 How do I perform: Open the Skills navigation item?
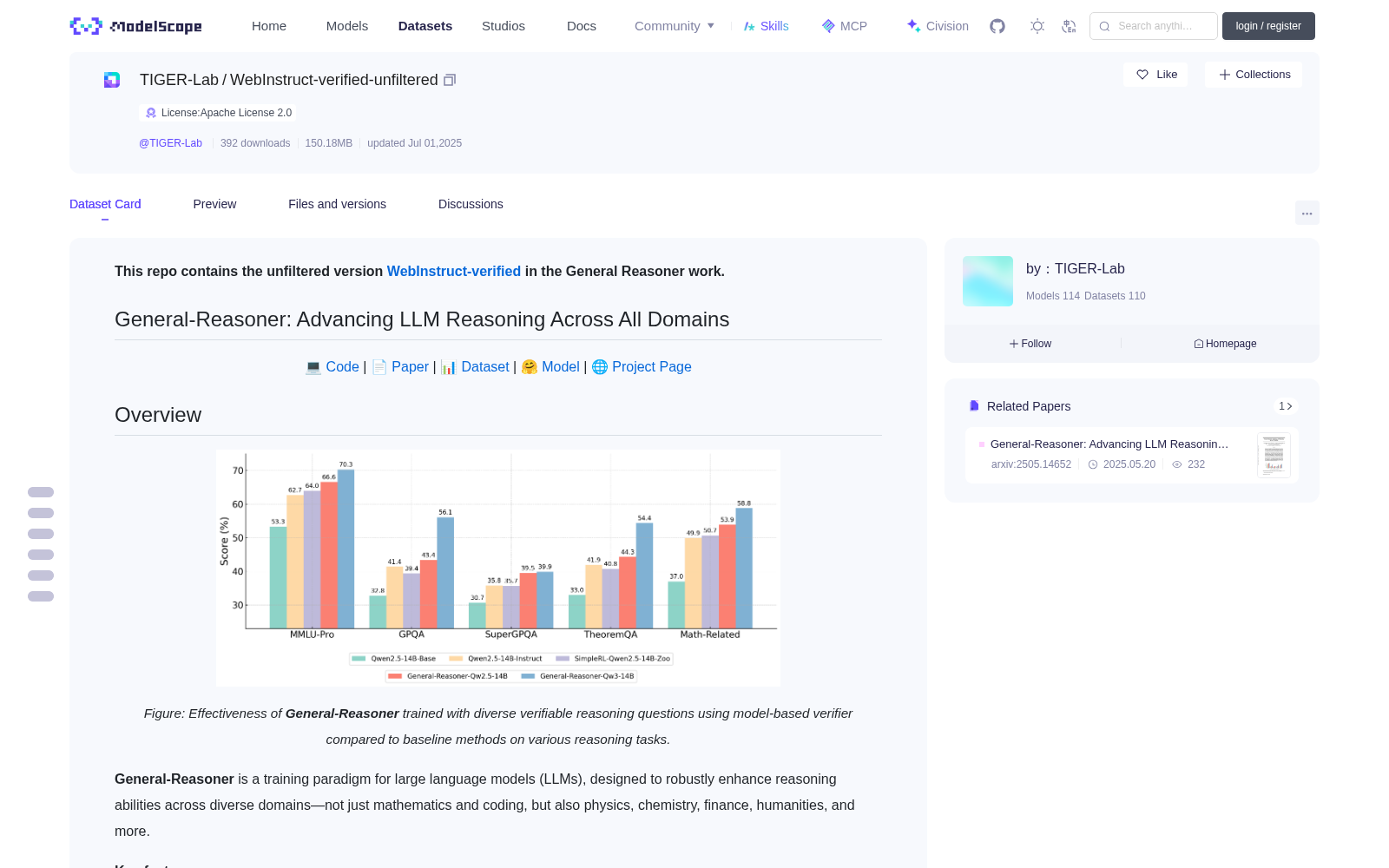(x=766, y=26)
